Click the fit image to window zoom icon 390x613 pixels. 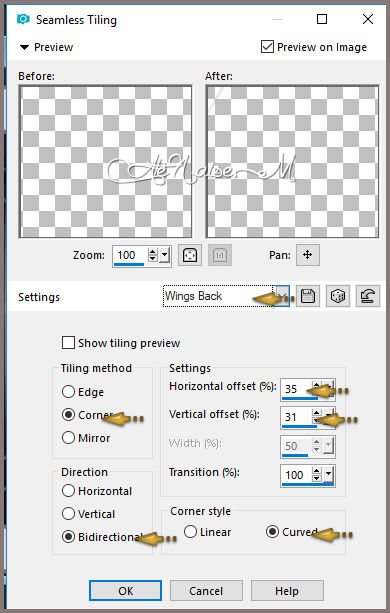pyautogui.click(x=190, y=255)
